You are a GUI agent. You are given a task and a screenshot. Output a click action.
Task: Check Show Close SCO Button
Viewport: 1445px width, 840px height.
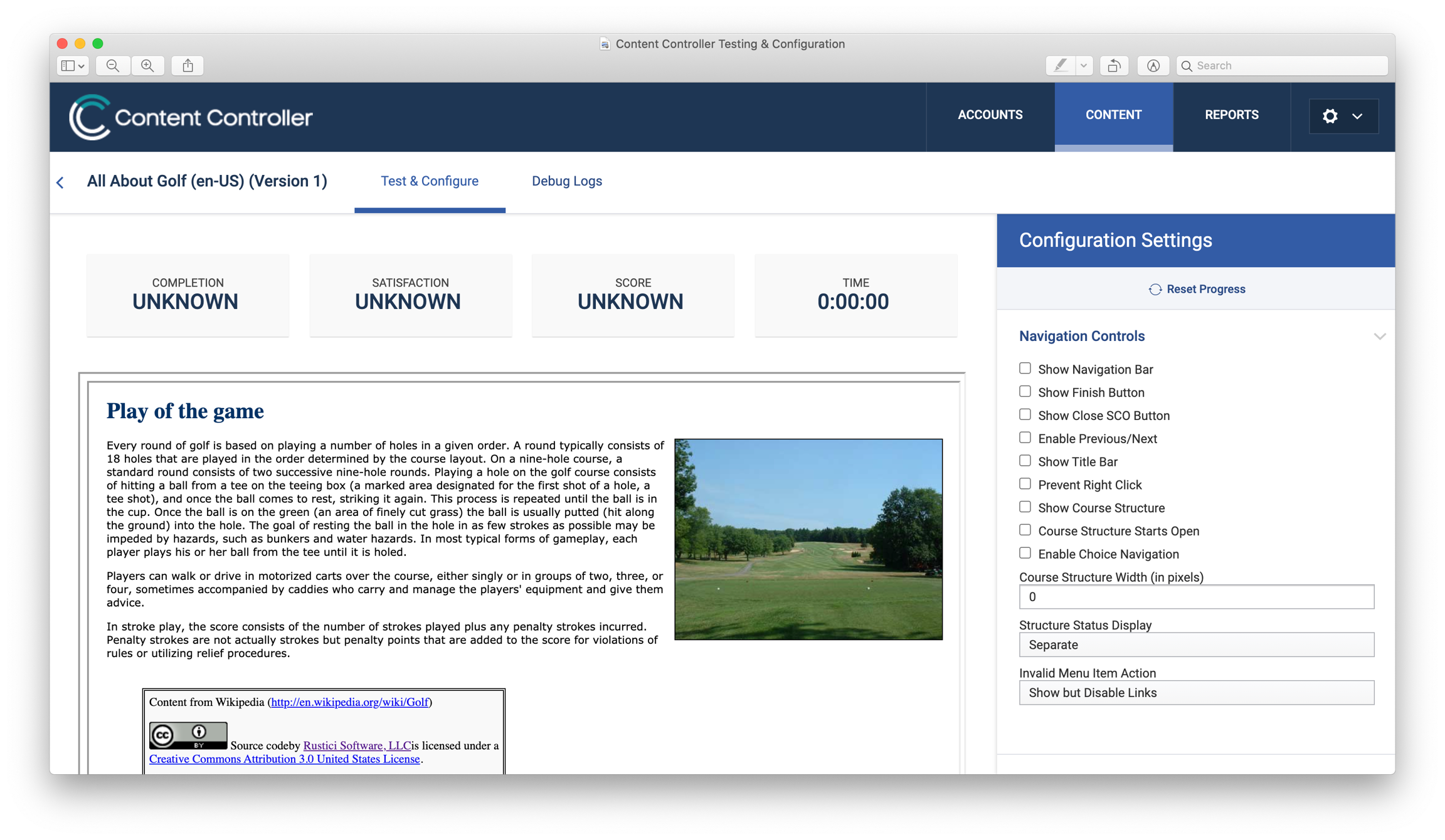[x=1025, y=415]
